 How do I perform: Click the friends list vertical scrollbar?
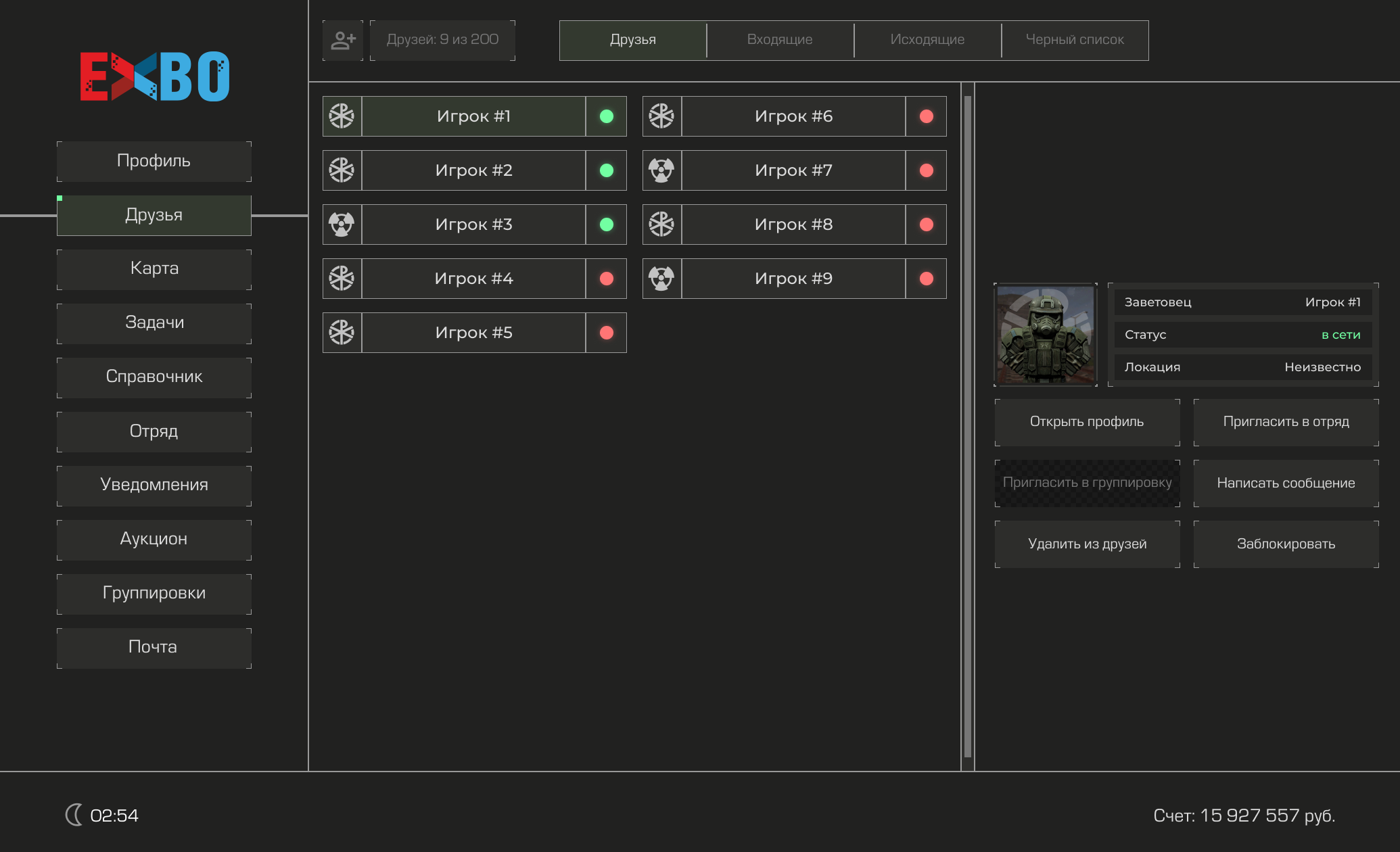click(968, 426)
